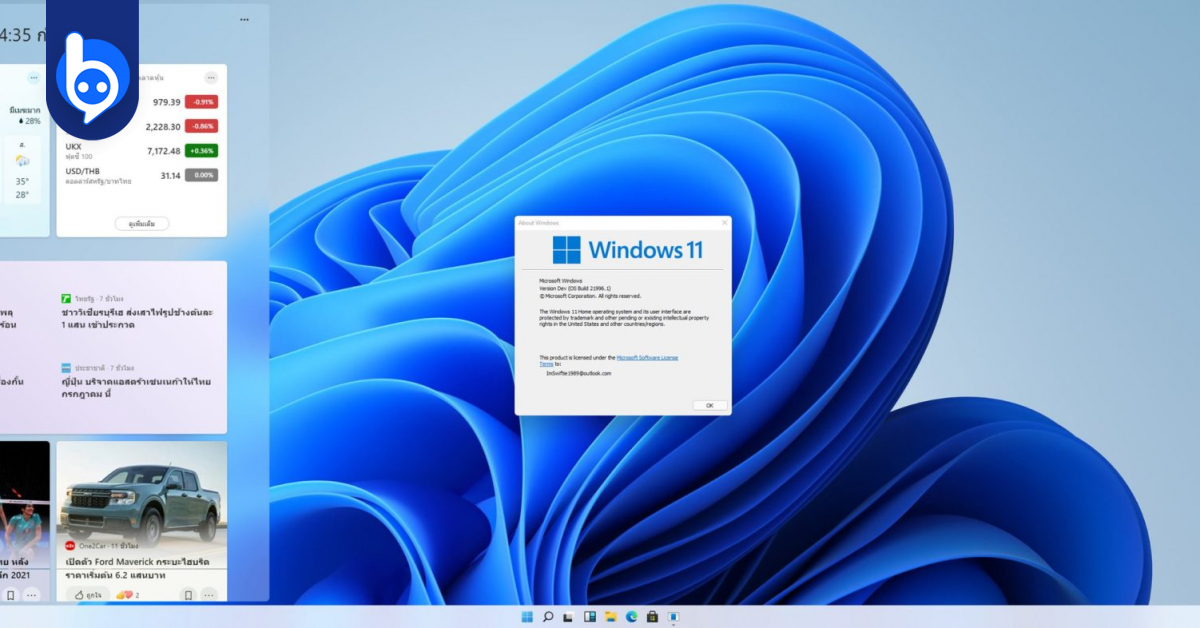Launch File Explorer from the taskbar
Image resolution: width=1200 pixels, height=628 pixels.
611,616
